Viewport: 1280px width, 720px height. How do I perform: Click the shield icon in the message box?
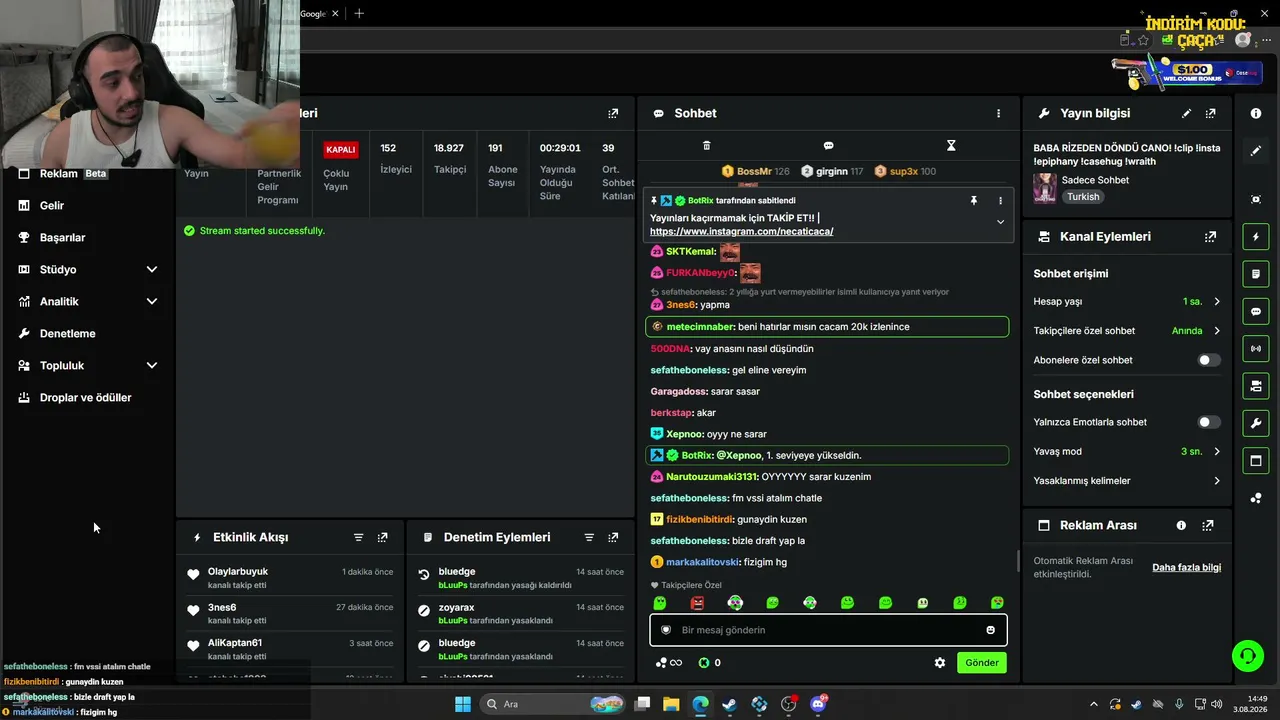pyautogui.click(x=666, y=630)
